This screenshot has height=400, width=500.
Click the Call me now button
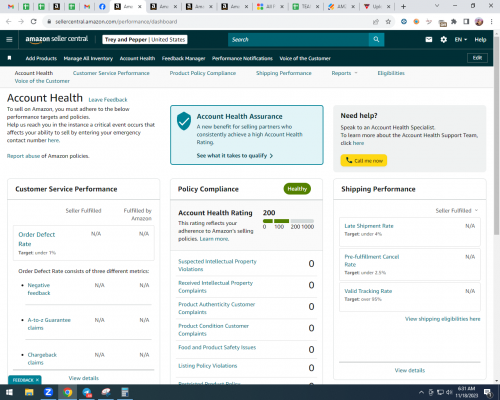[x=364, y=160]
